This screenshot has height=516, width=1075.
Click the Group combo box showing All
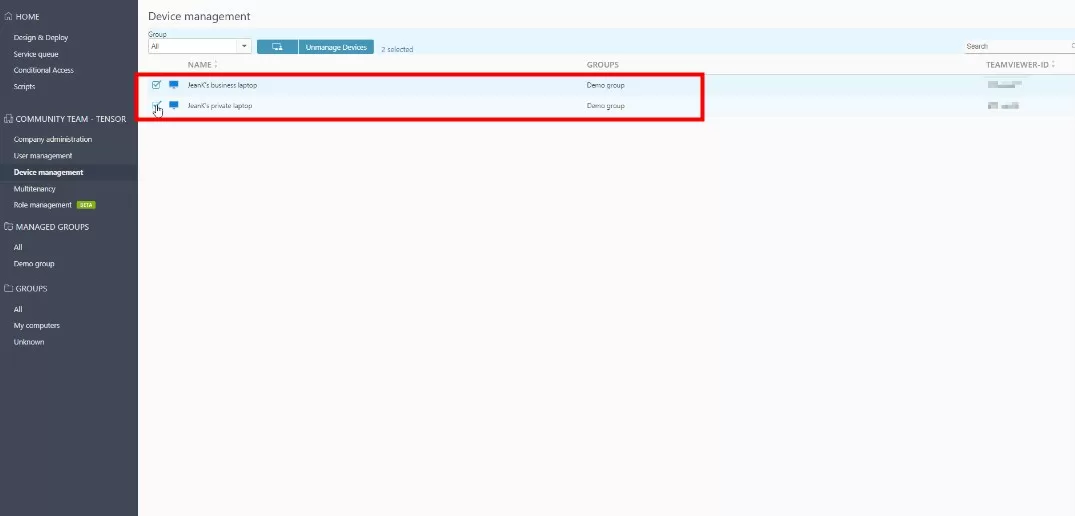(200, 47)
